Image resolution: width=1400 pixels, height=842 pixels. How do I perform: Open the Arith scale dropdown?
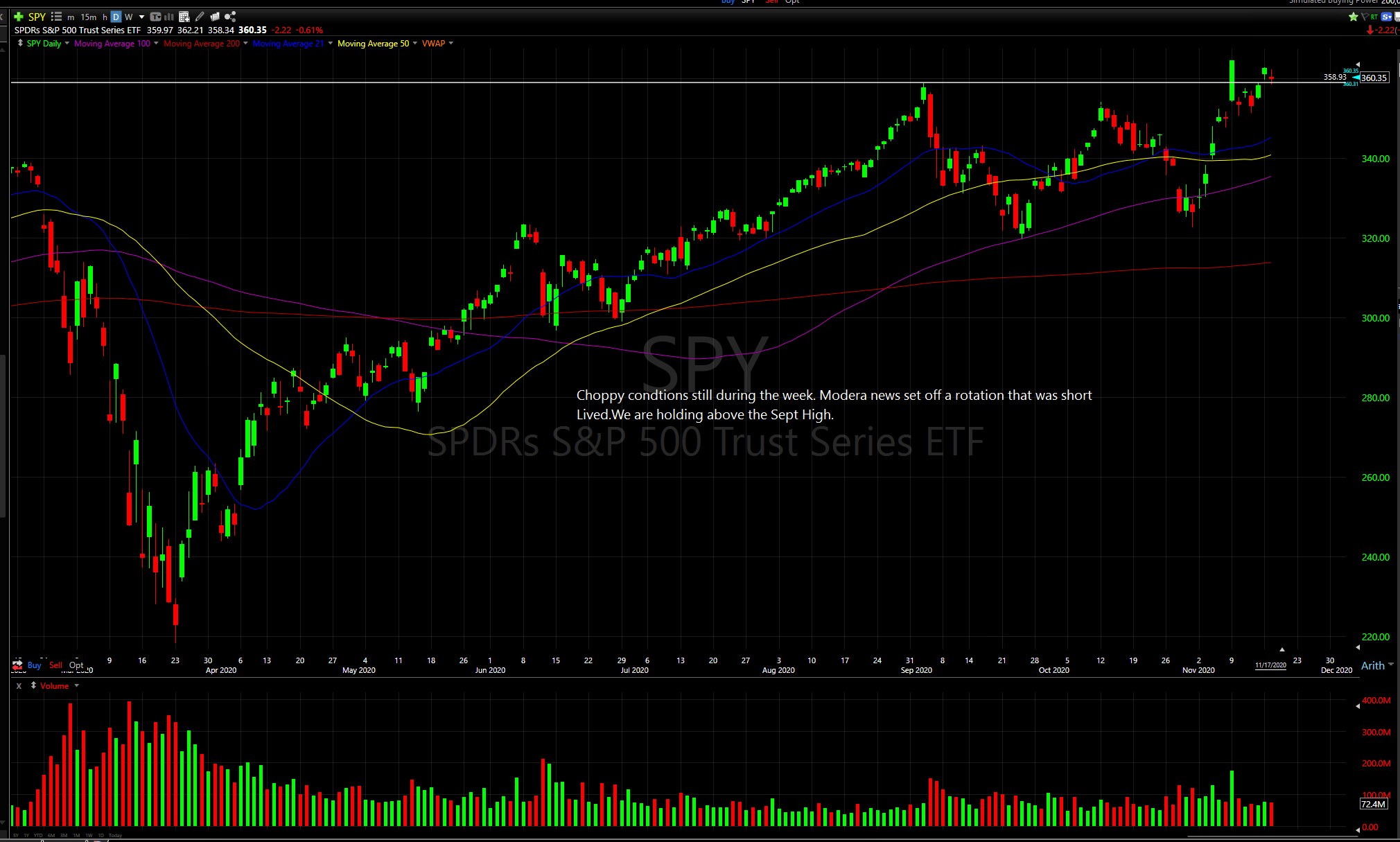[x=1378, y=665]
